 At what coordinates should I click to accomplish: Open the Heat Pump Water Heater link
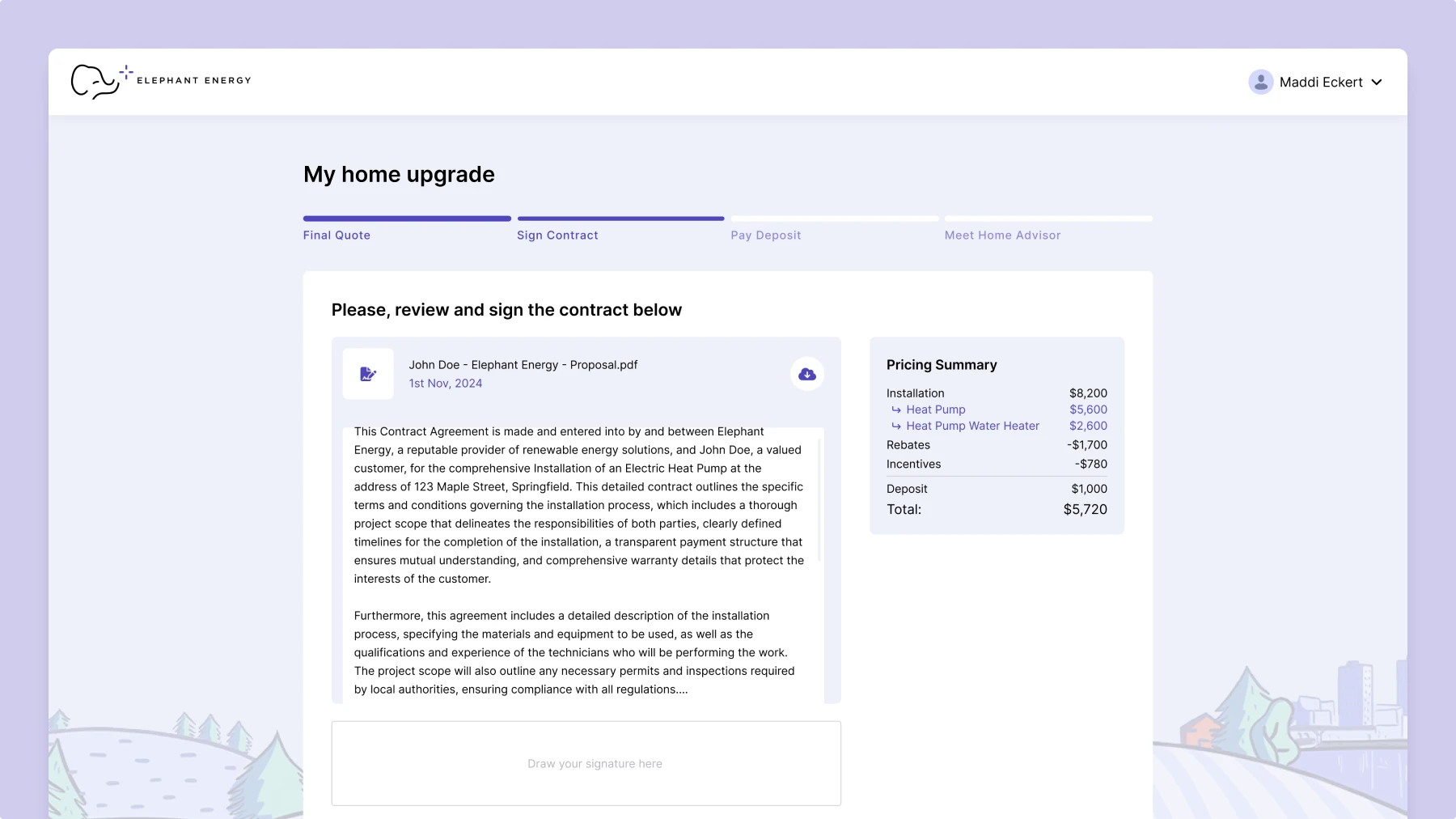[x=972, y=426]
